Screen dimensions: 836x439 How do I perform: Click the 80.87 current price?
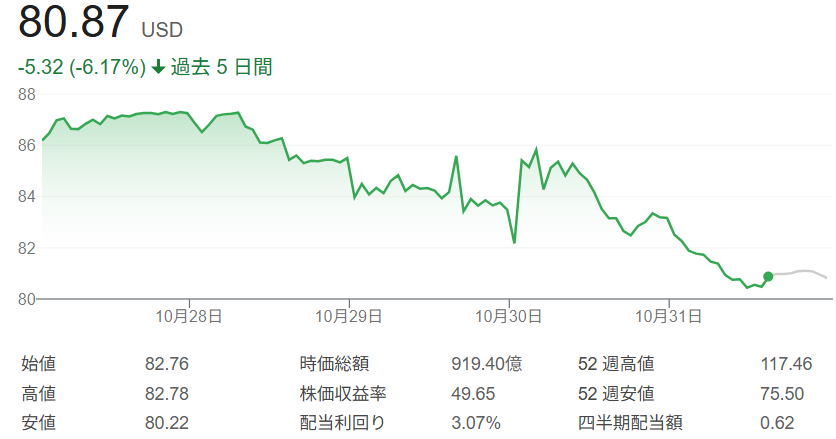coord(74,24)
